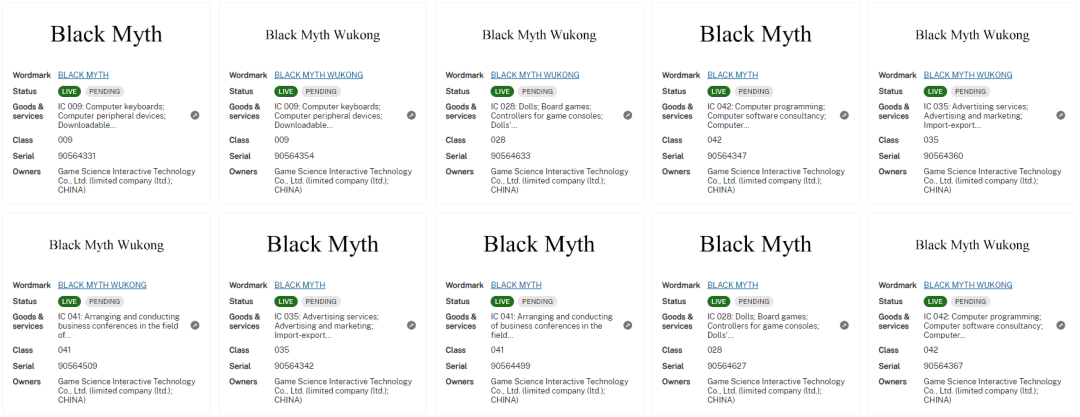The width and height of the screenshot is (1080, 417).
Task: Open BLACK MYTH WUKONG link for serial 90564360
Action: coord(968,75)
